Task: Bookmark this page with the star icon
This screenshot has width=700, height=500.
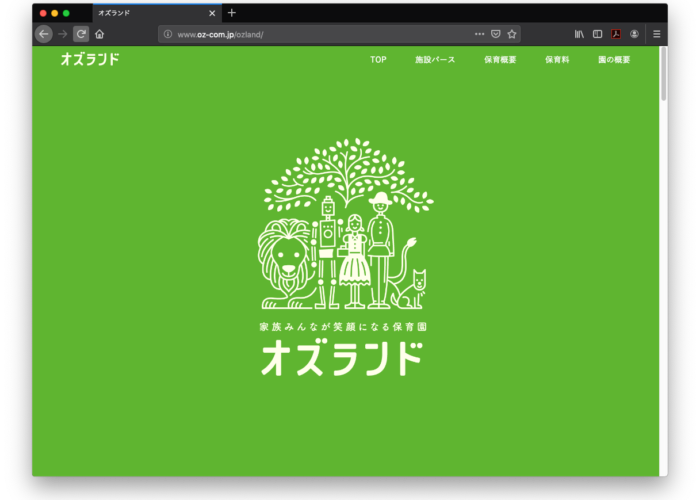Action: pyautogui.click(x=512, y=34)
